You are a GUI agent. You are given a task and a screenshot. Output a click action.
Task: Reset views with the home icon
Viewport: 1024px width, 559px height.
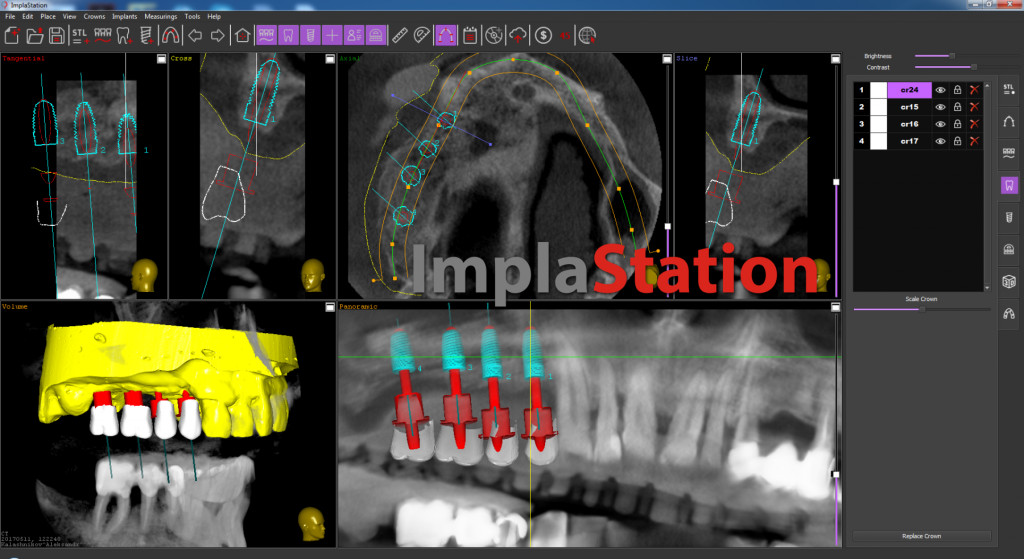[243, 35]
